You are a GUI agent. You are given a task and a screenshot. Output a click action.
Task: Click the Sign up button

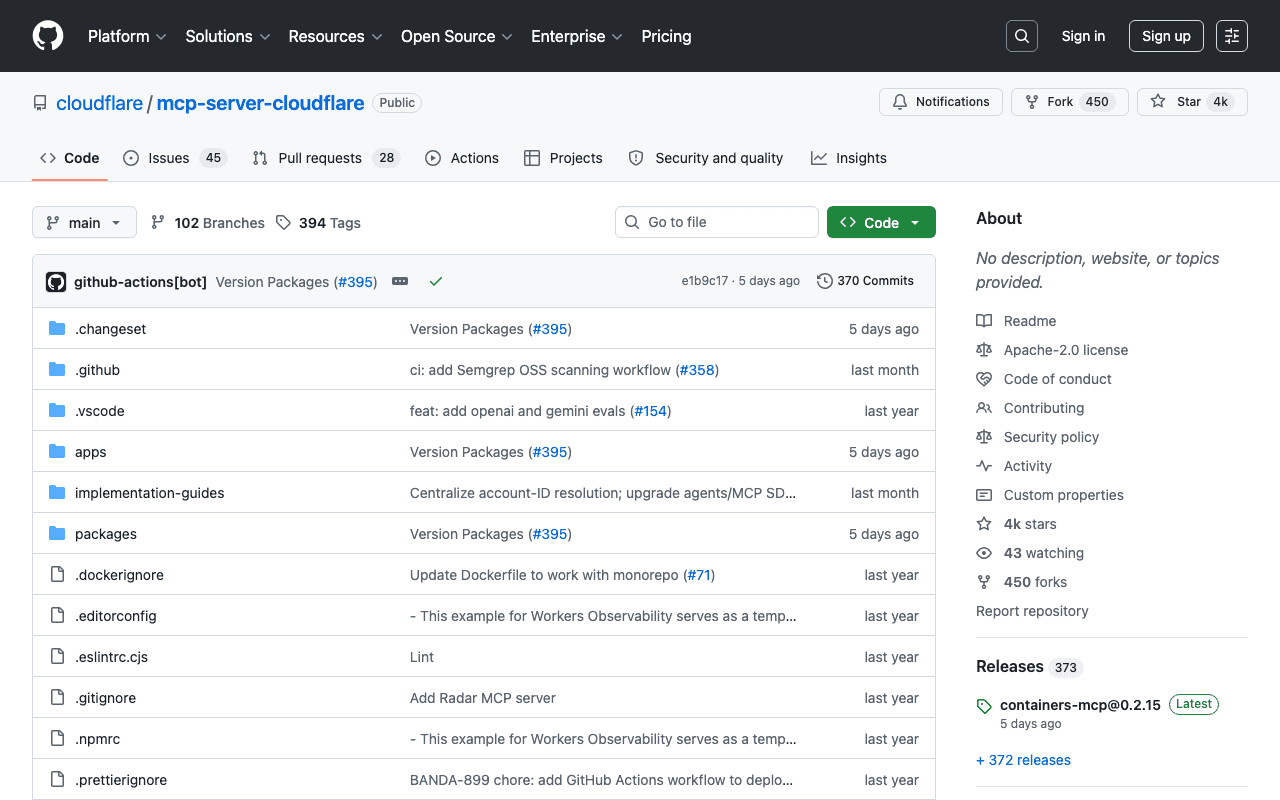[1166, 36]
